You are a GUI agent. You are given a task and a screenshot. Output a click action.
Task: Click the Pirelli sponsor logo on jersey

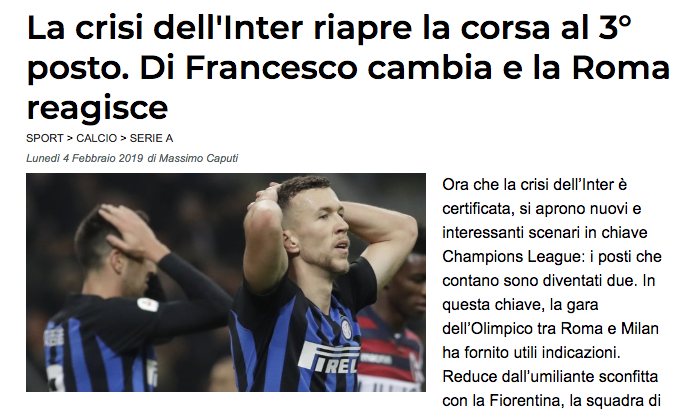[329, 358]
